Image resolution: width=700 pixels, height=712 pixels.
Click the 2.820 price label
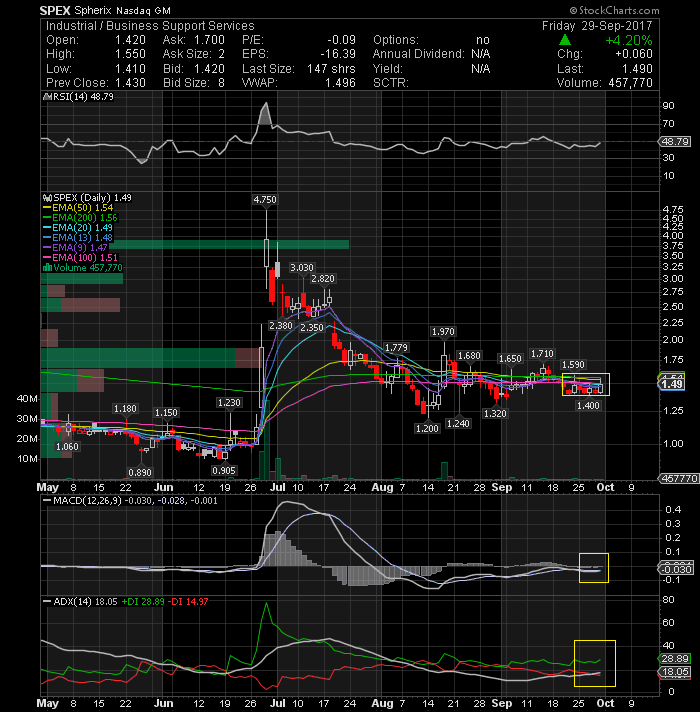pyautogui.click(x=323, y=279)
